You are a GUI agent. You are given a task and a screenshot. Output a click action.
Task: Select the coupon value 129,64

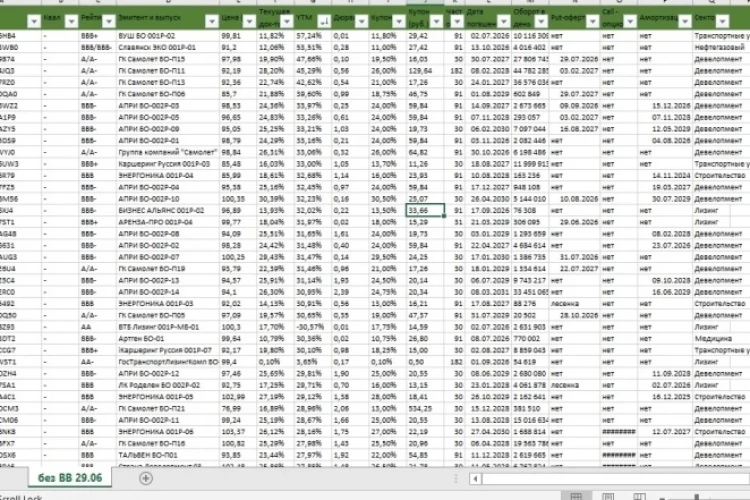point(425,71)
